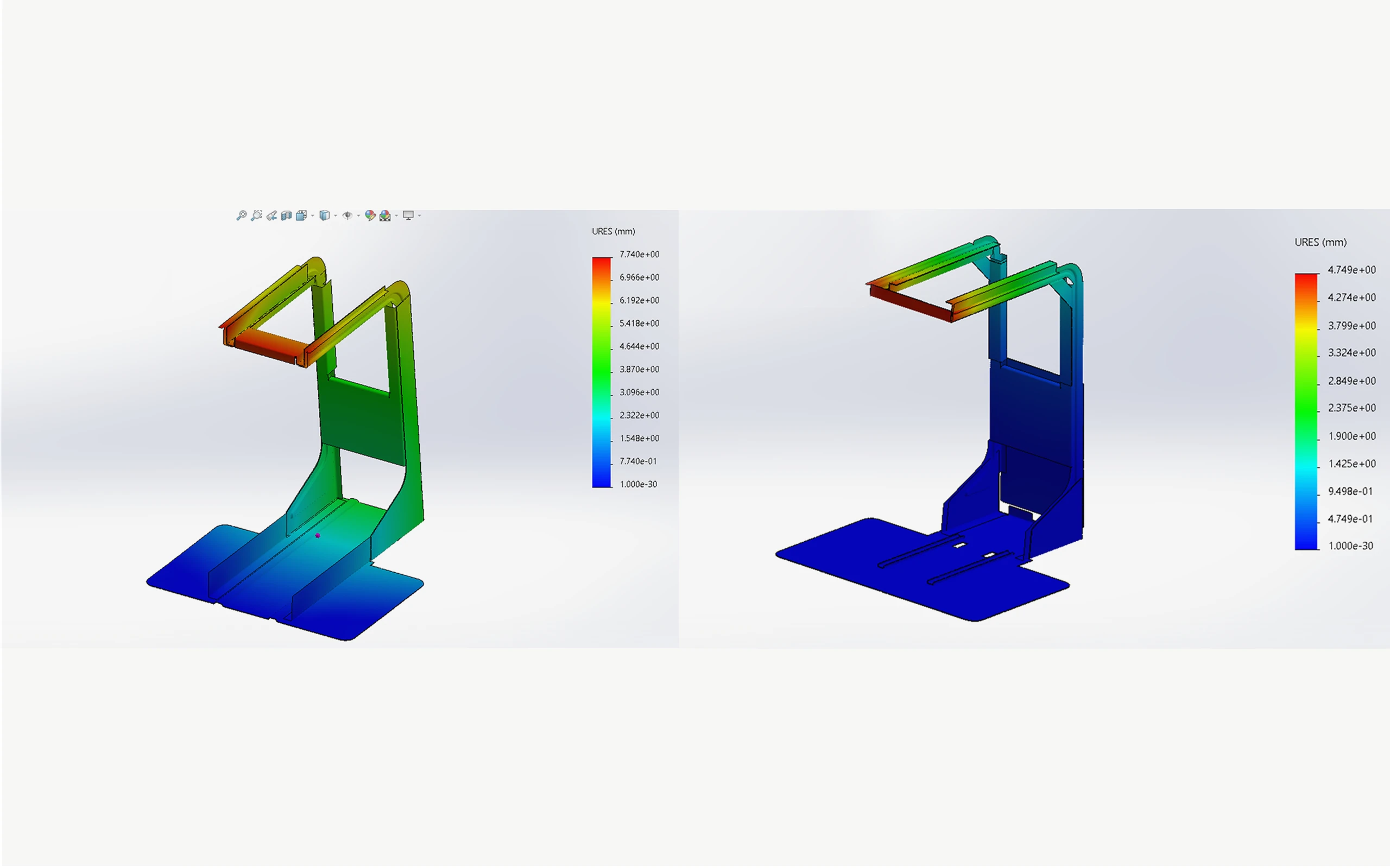Click the right URES (mm) legend title
Image resolution: width=1390 pixels, height=868 pixels.
[1320, 242]
